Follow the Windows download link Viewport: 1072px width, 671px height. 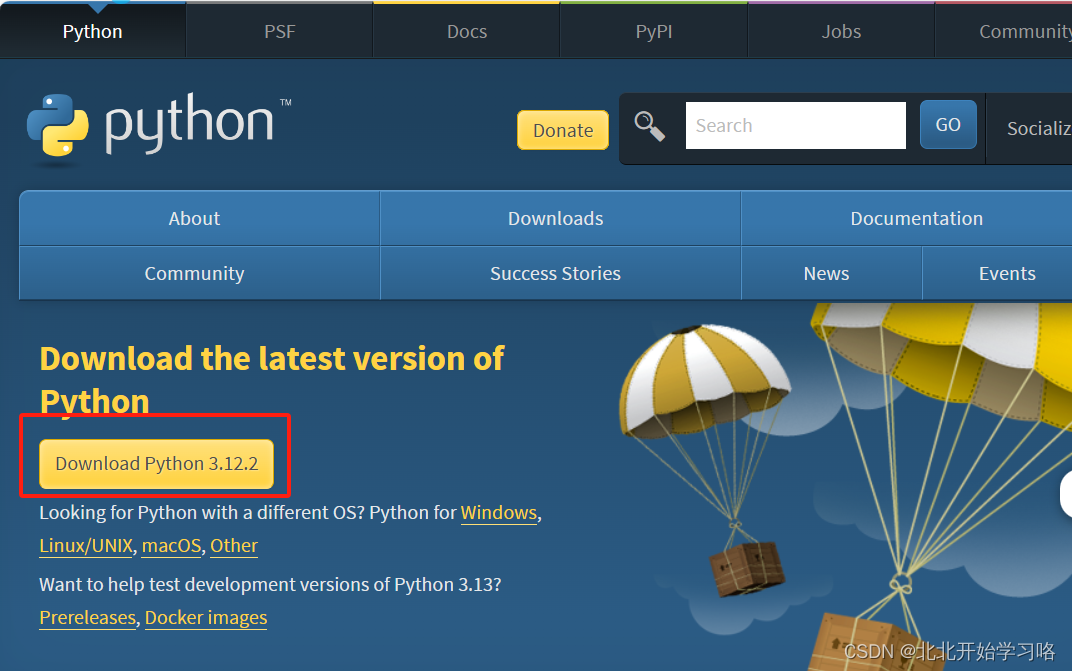click(498, 512)
